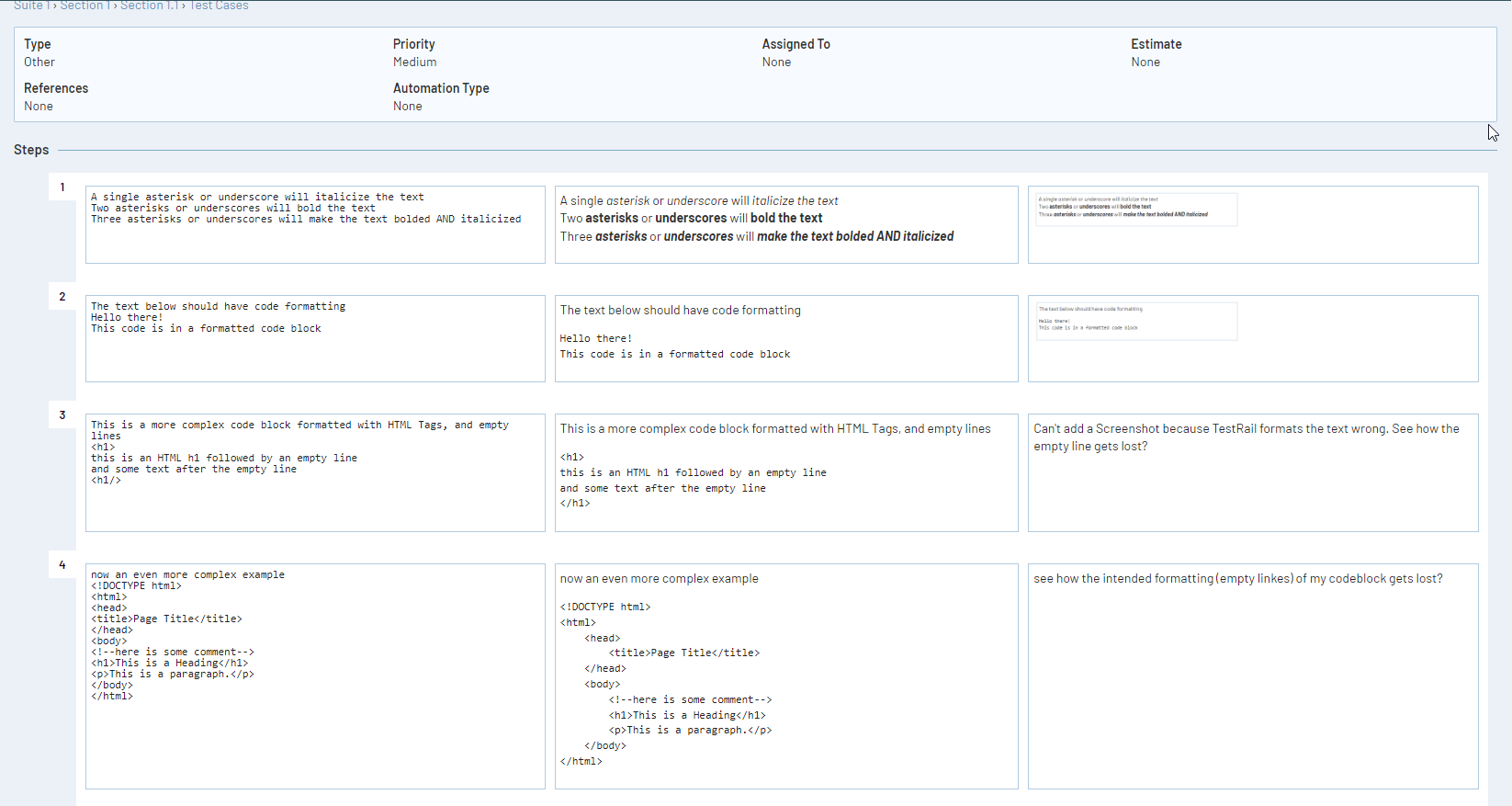This screenshot has width=1512, height=806.
Task: Go to Section 1 in the breadcrumb
Action: (x=85, y=6)
